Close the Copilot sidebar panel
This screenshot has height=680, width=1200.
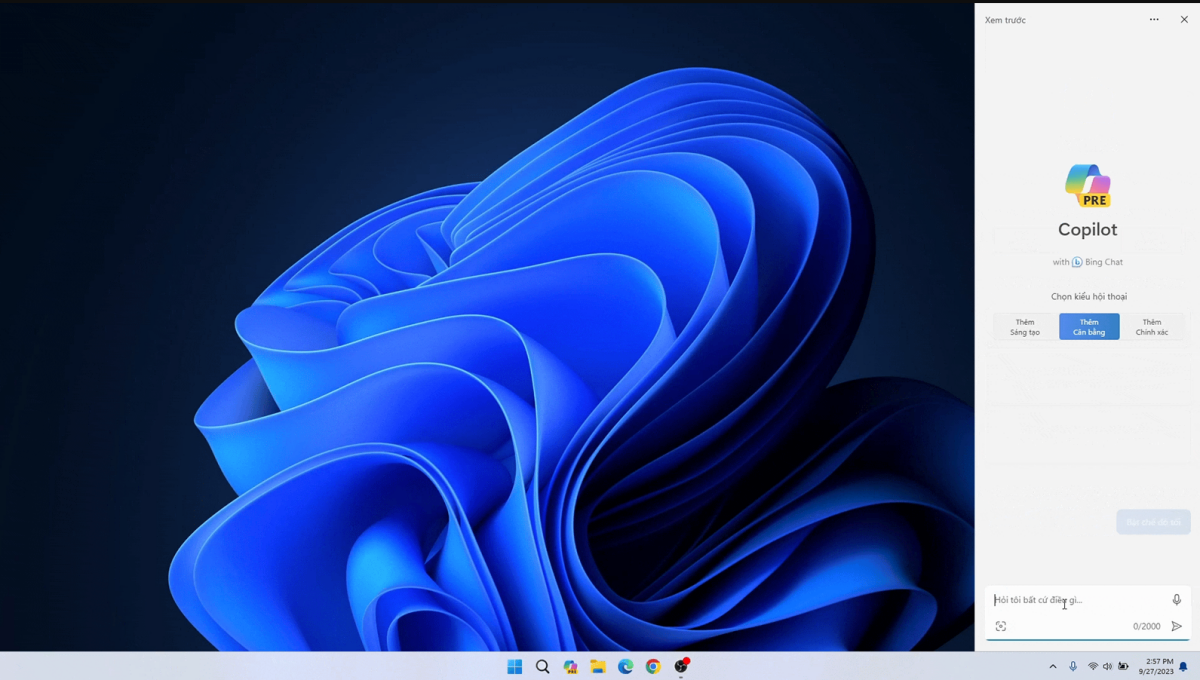click(1184, 20)
